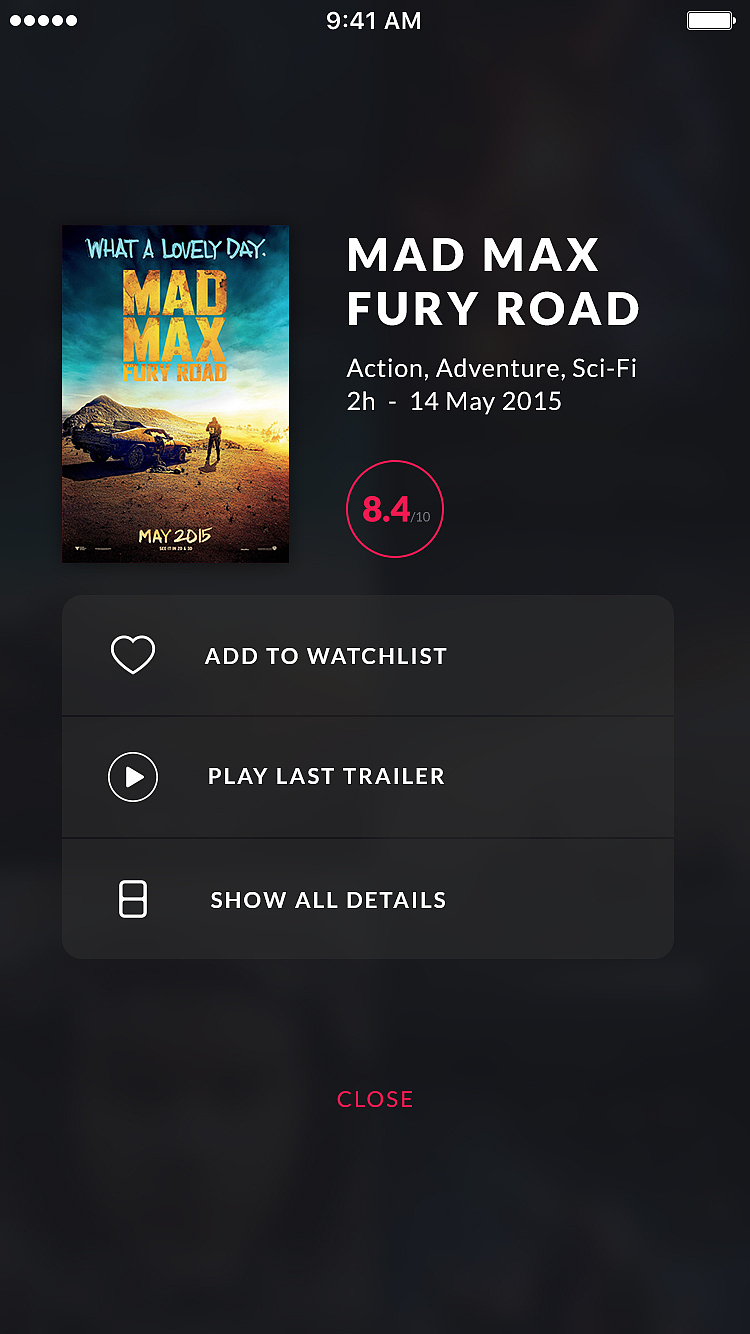Tap the May 2015 text on poster
This screenshot has width=750, height=1334.
coord(175,536)
